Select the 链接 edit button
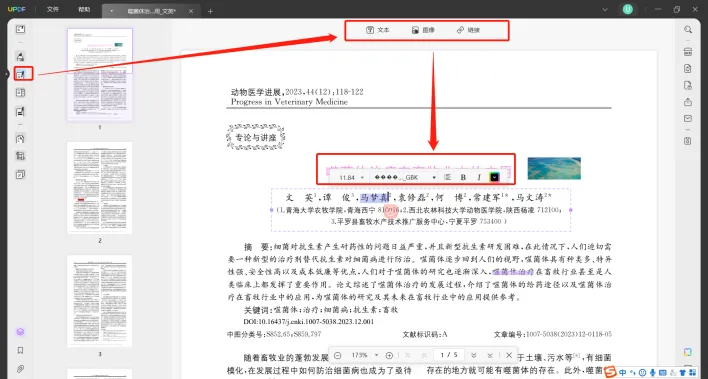Image resolution: width=708 pixels, height=379 pixels. [468, 30]
